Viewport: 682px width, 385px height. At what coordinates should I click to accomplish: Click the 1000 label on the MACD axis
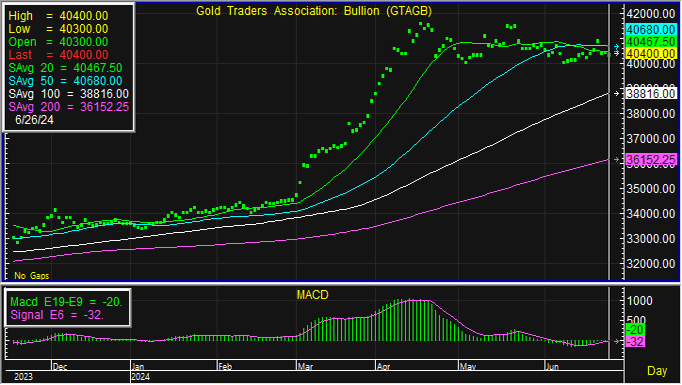coord(639,301)
